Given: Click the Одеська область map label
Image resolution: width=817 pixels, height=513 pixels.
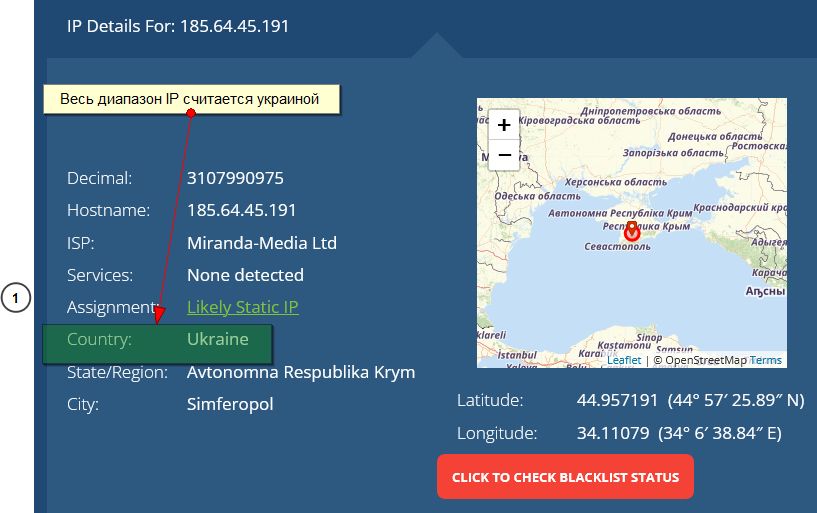Looking at the screenshot, I should coord(537,196).
